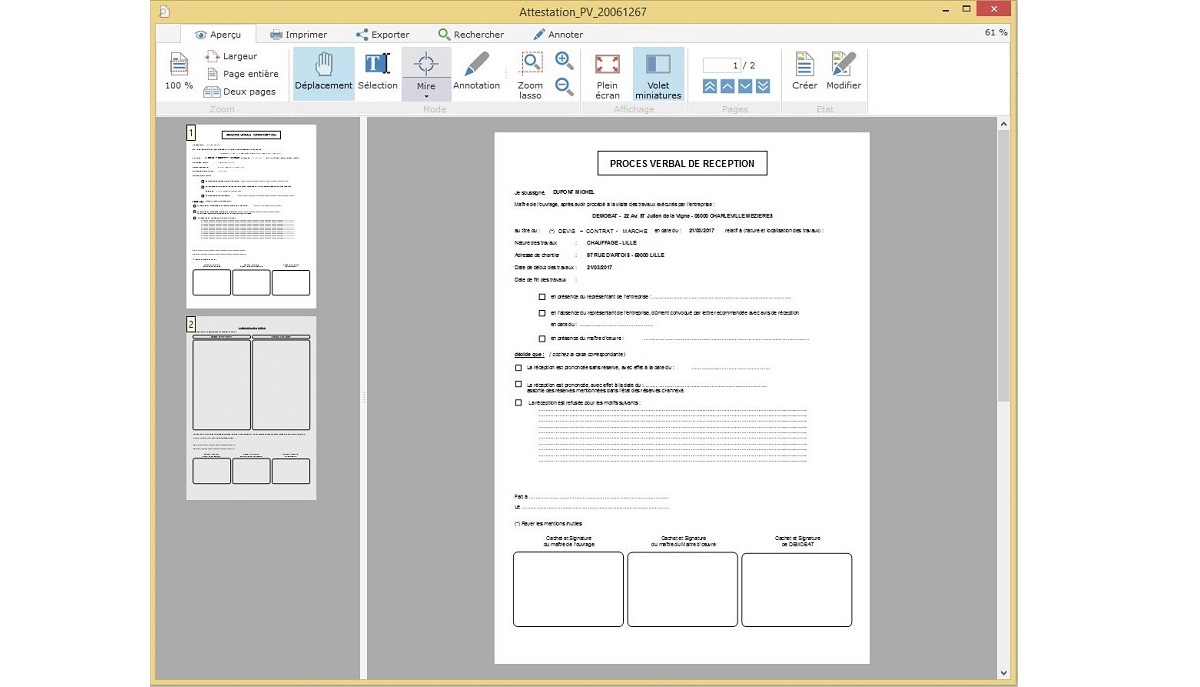Check 'réception prononcée sans réserve' box

tap(518, 368)
